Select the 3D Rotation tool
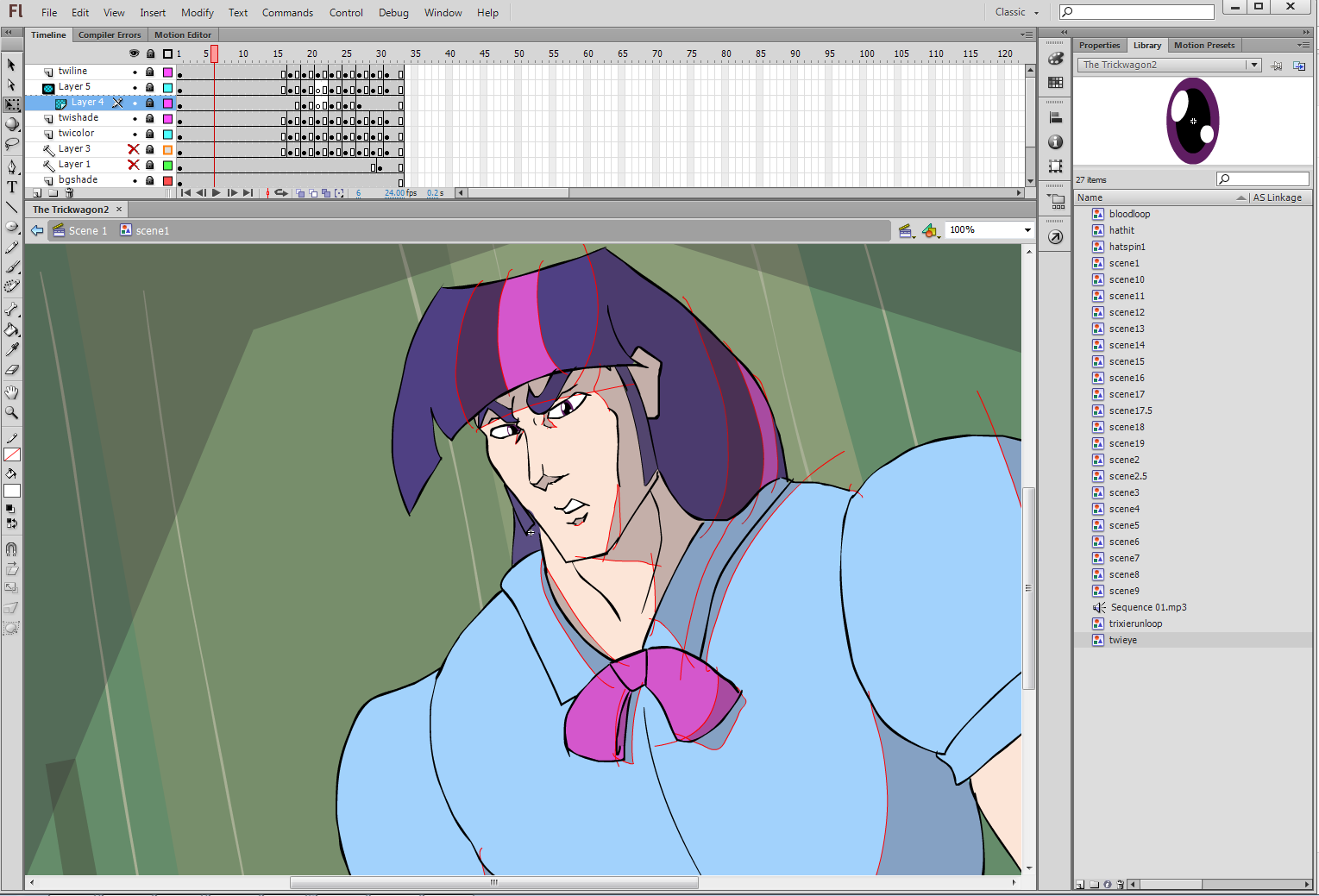This screenshot has width=1319, height=896. 11,124
